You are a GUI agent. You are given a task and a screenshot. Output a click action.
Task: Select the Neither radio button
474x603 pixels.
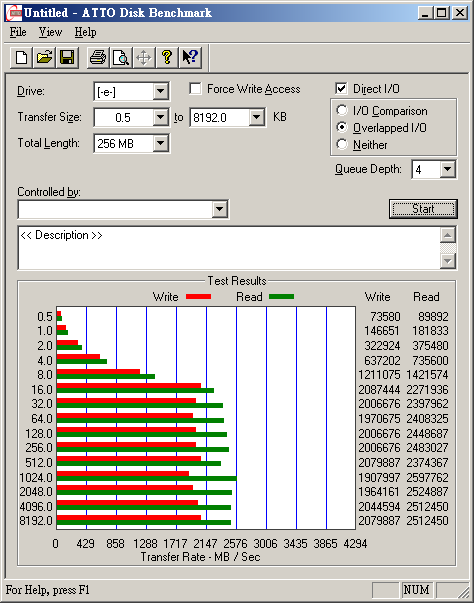342,144
